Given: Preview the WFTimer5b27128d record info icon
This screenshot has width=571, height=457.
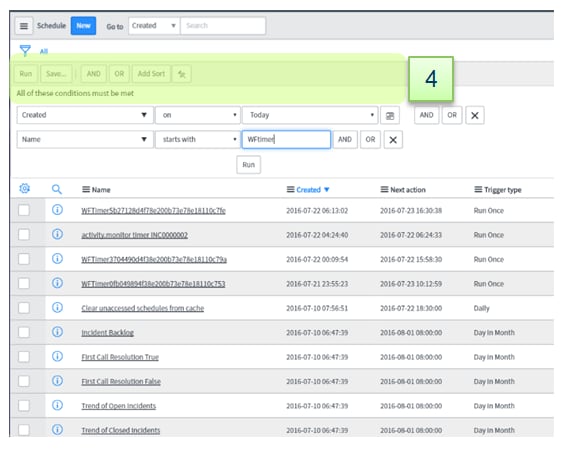Looking at the screenshot, I should tap(57, 210).
